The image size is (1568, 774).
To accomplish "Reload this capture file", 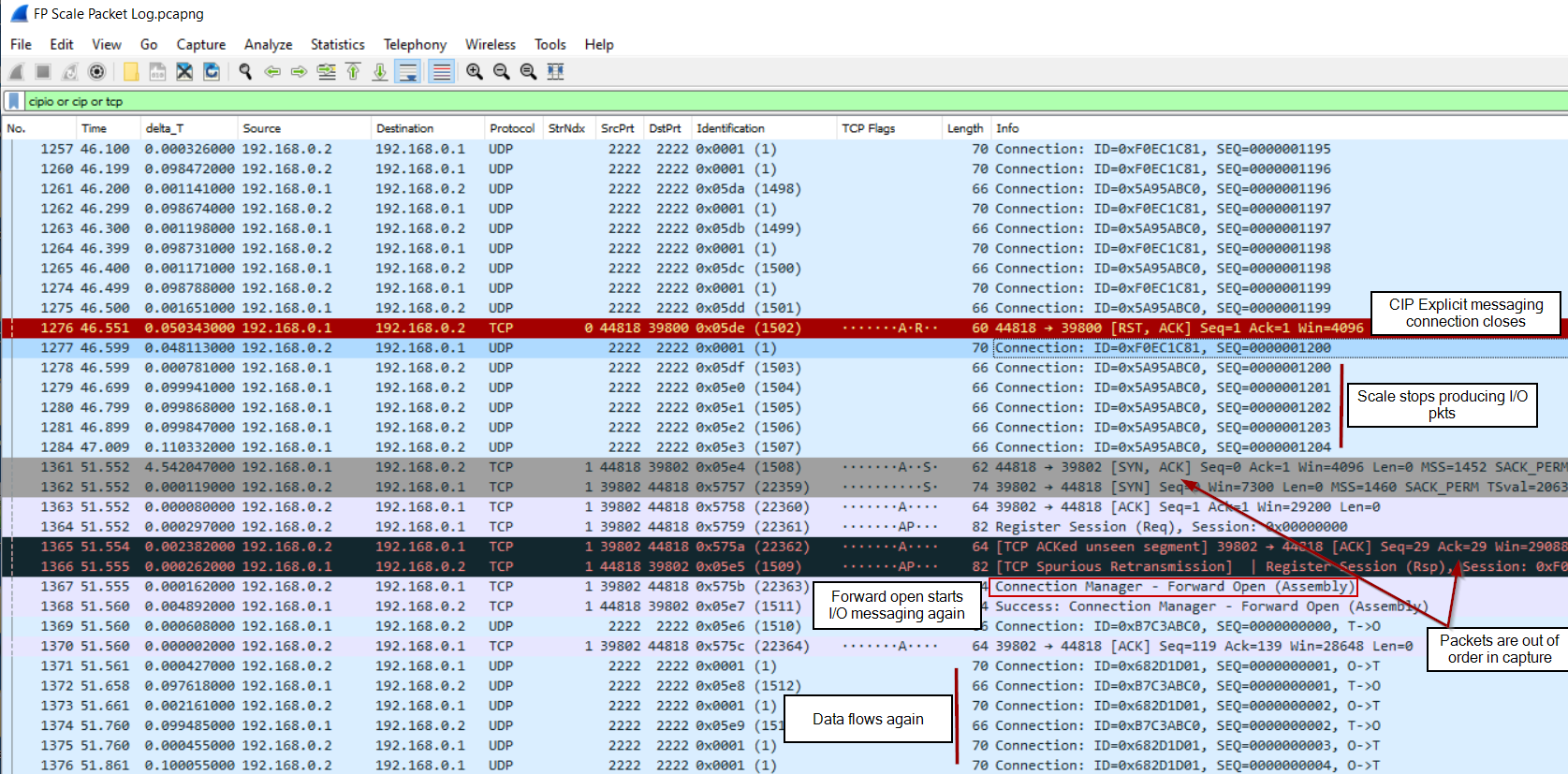I will (x=212, y=71).
